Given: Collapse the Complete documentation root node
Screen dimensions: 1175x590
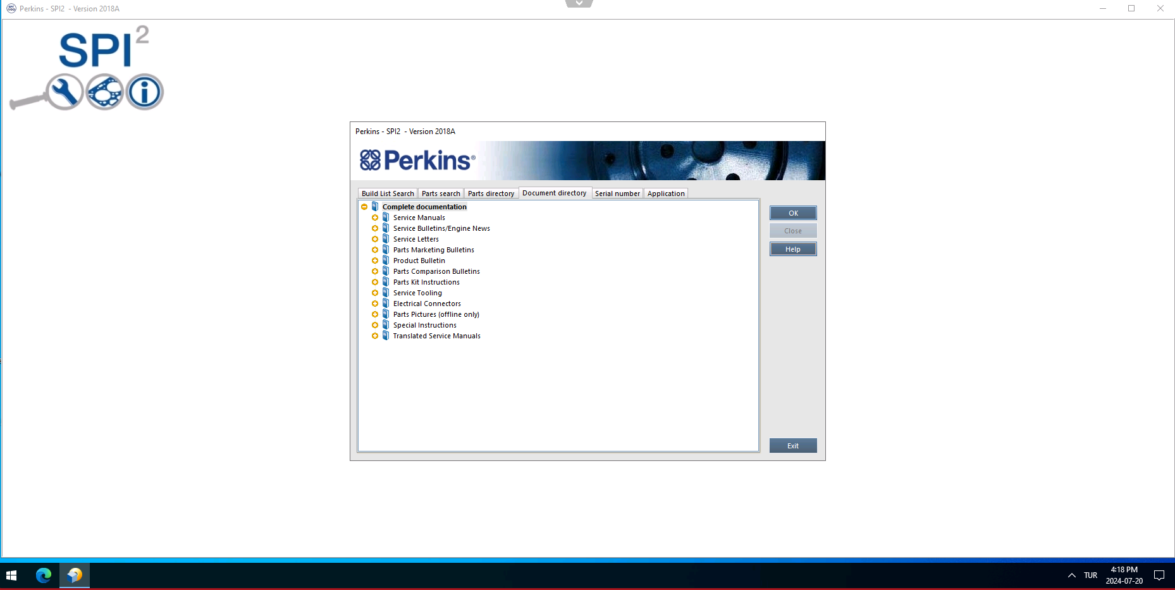Looking at the screenshot, I should click(364, 207).
